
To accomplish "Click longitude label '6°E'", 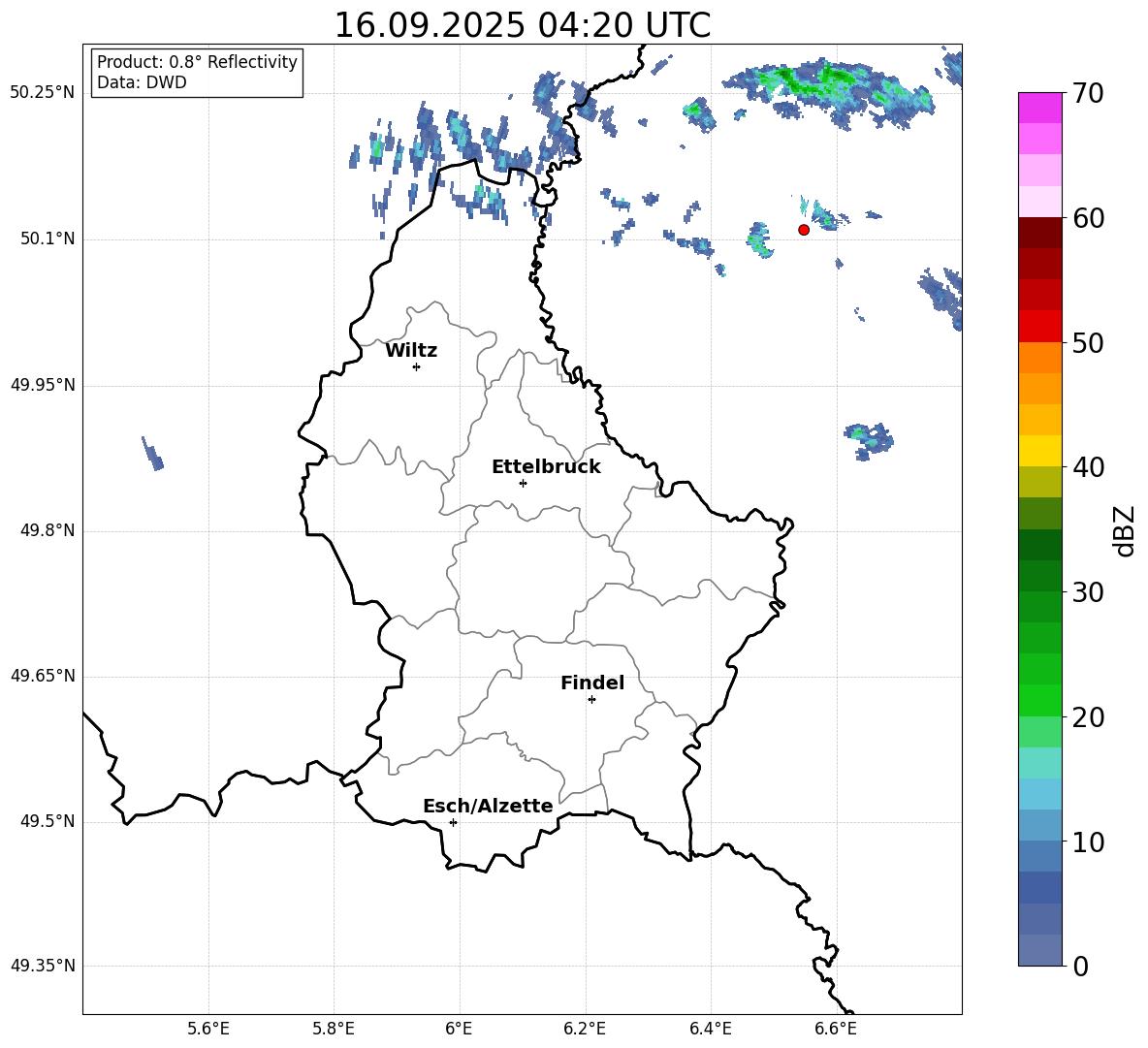I will (x=459, y=1029).
